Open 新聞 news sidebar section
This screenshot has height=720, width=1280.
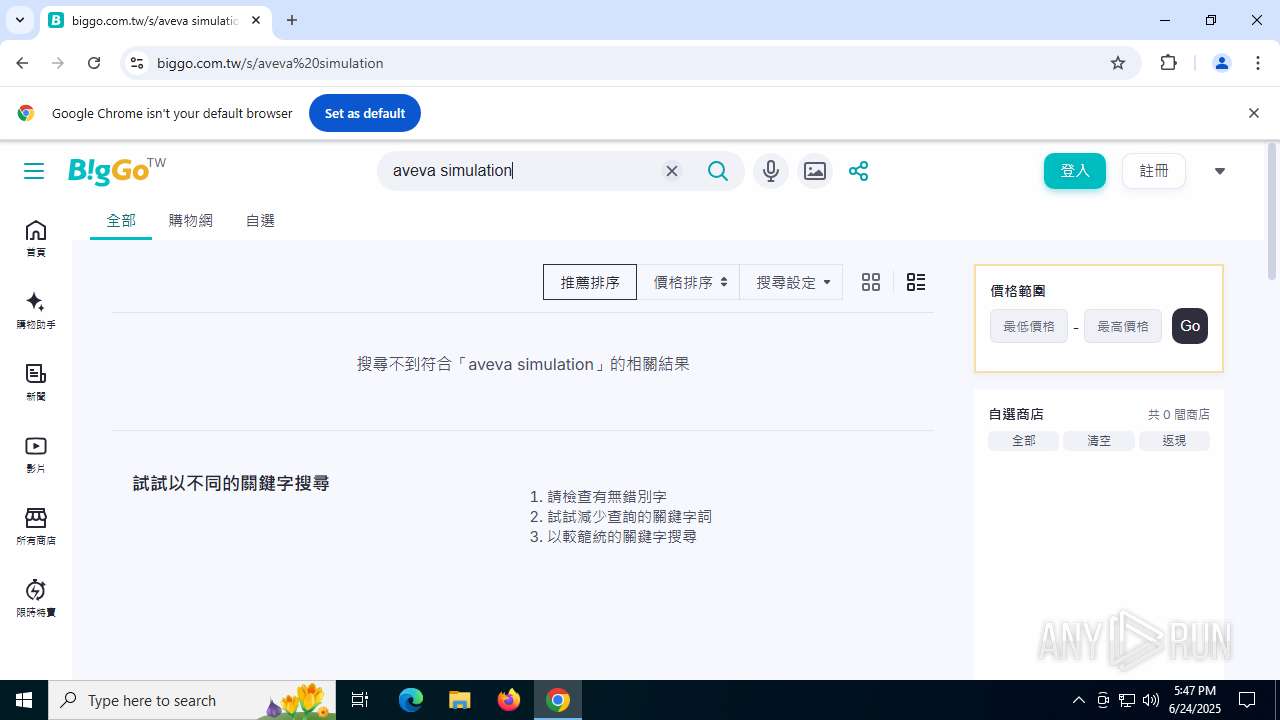36,383
